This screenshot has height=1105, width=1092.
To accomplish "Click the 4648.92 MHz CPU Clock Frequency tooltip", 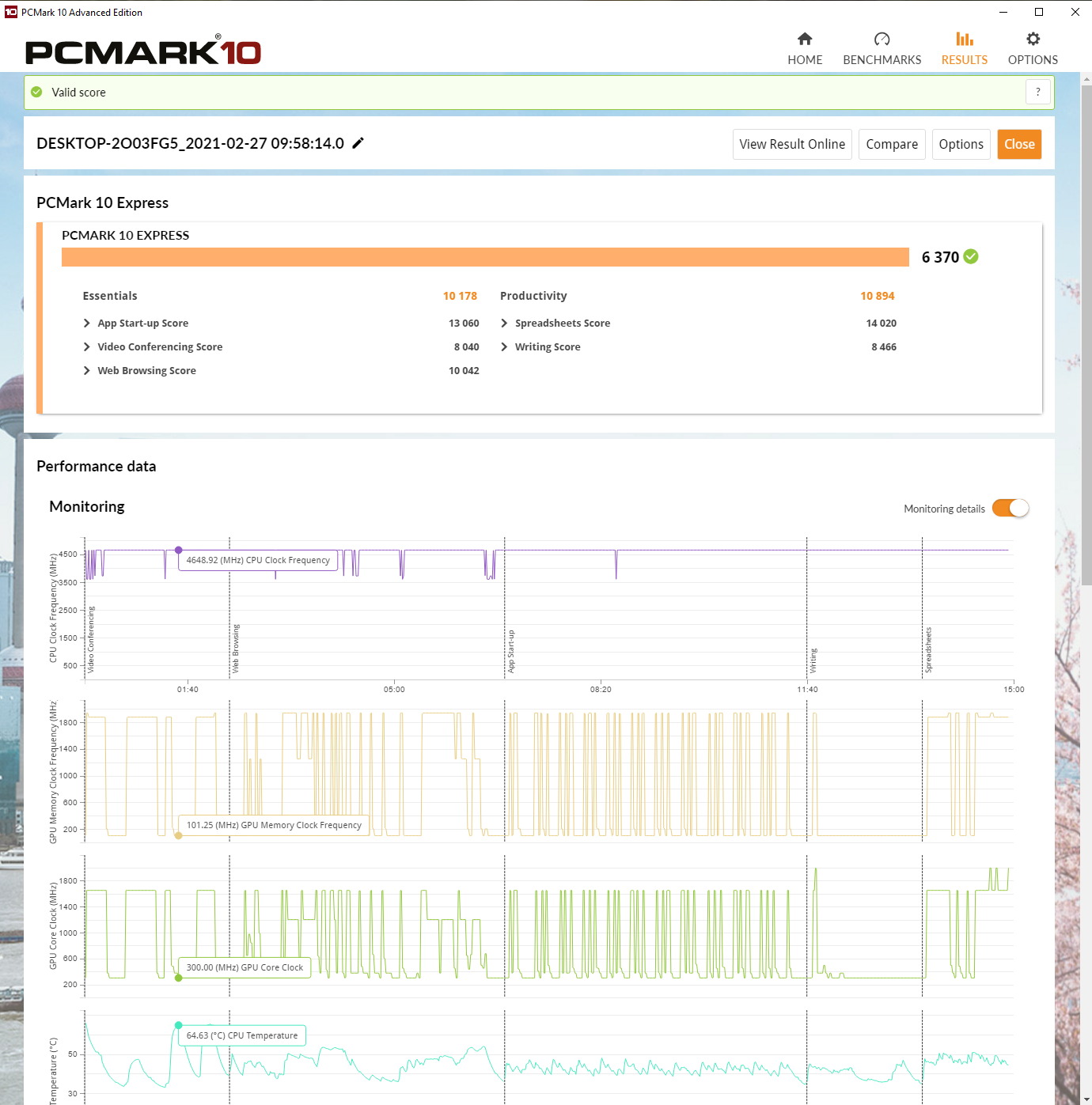I will pyautogui.click(x=258, y=560).
